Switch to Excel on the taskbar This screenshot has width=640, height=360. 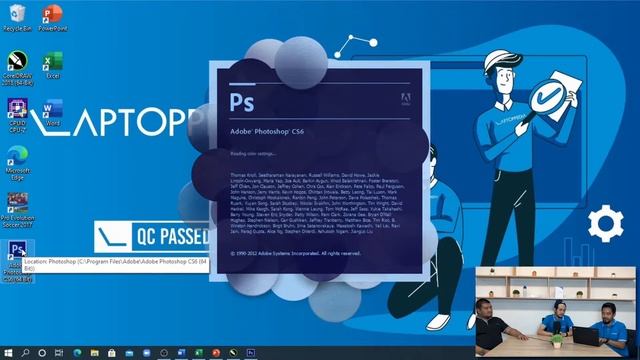coord(199,353)
